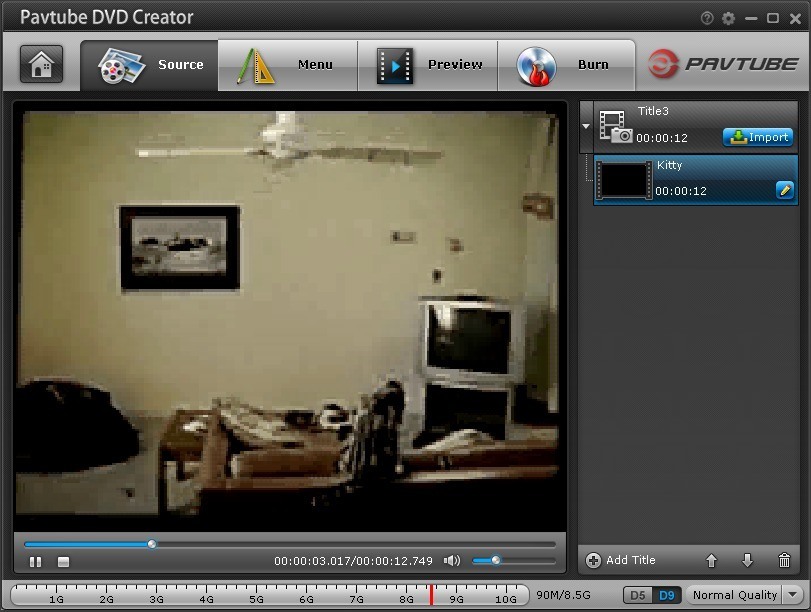Viewport: 811px width, 612px height.
Task: Stop the video preview
Action: click(x=63, y=562)
